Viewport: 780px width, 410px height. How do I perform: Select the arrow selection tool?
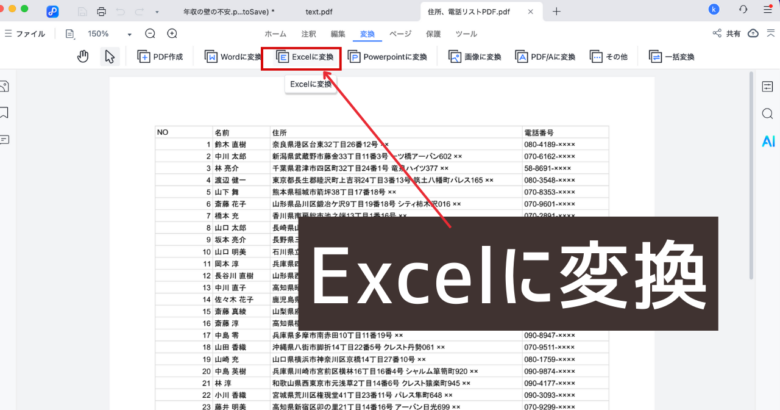110,57
